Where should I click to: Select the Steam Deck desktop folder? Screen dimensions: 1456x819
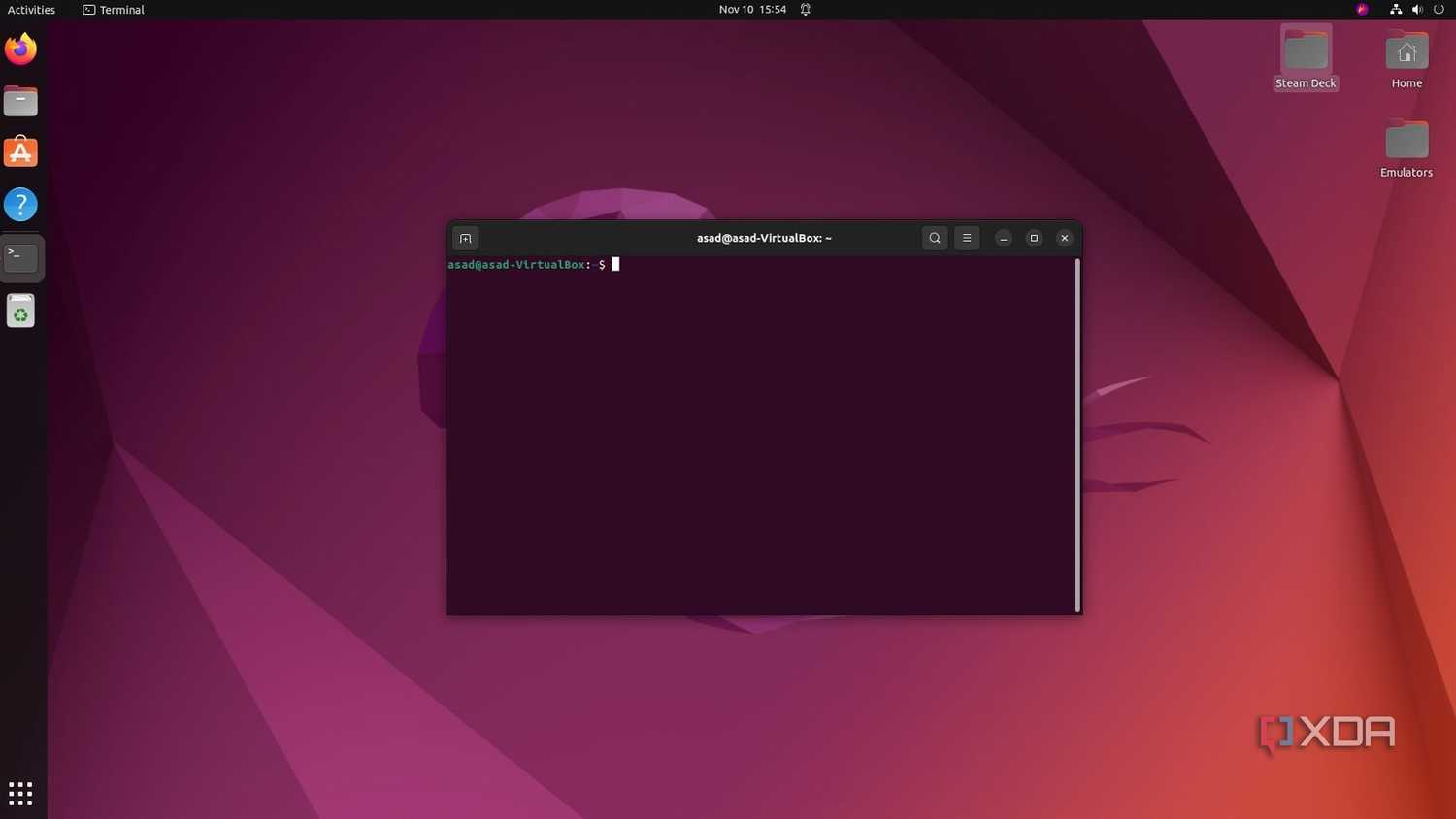point(1306,58)
